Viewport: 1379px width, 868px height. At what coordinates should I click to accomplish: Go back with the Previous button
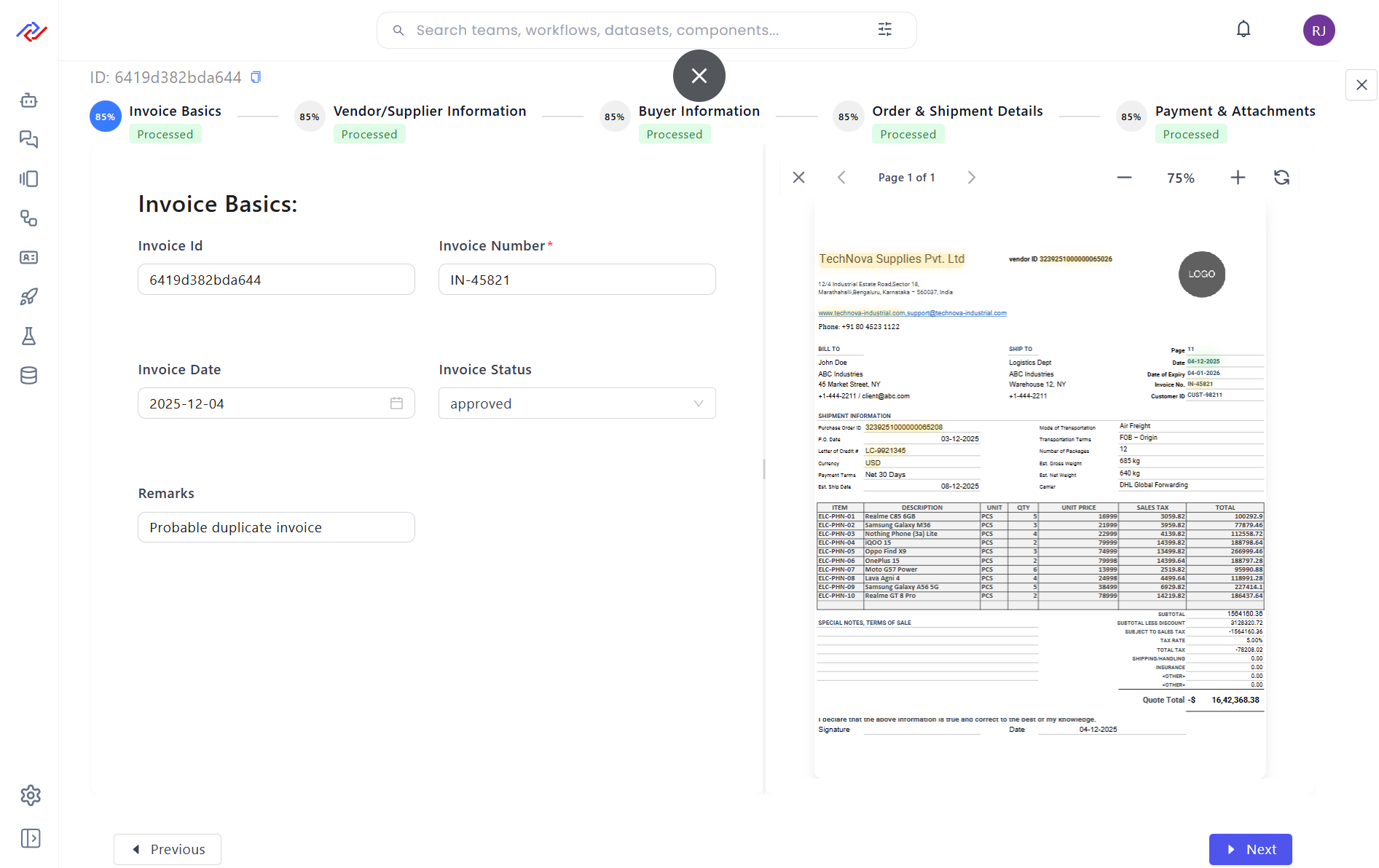[x=167, y=849]
